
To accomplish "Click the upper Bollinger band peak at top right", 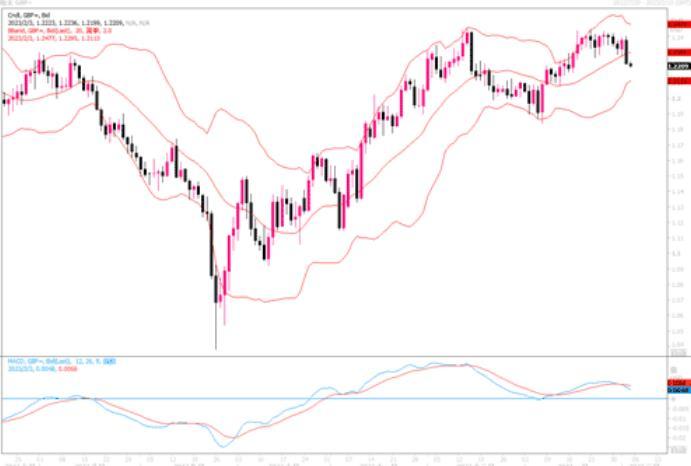I will pos(609,15).
